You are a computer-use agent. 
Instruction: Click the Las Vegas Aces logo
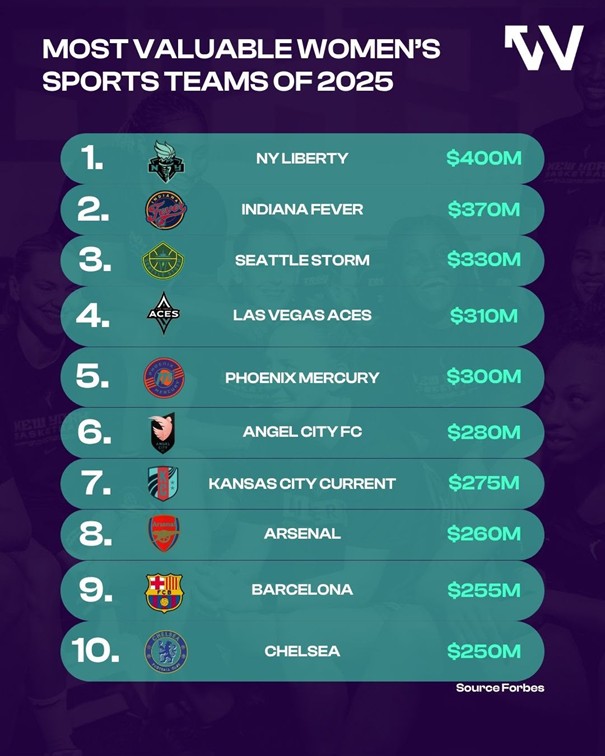163,313
